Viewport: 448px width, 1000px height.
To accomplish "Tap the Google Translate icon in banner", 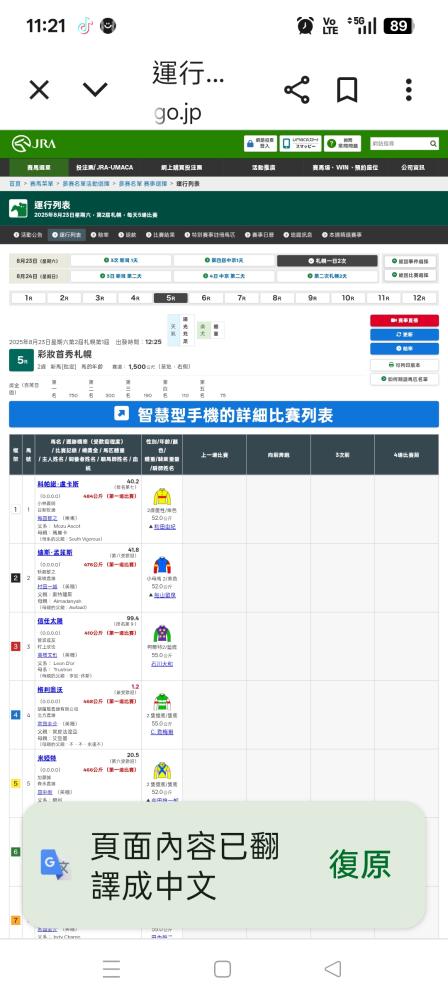I will (56, 865).
